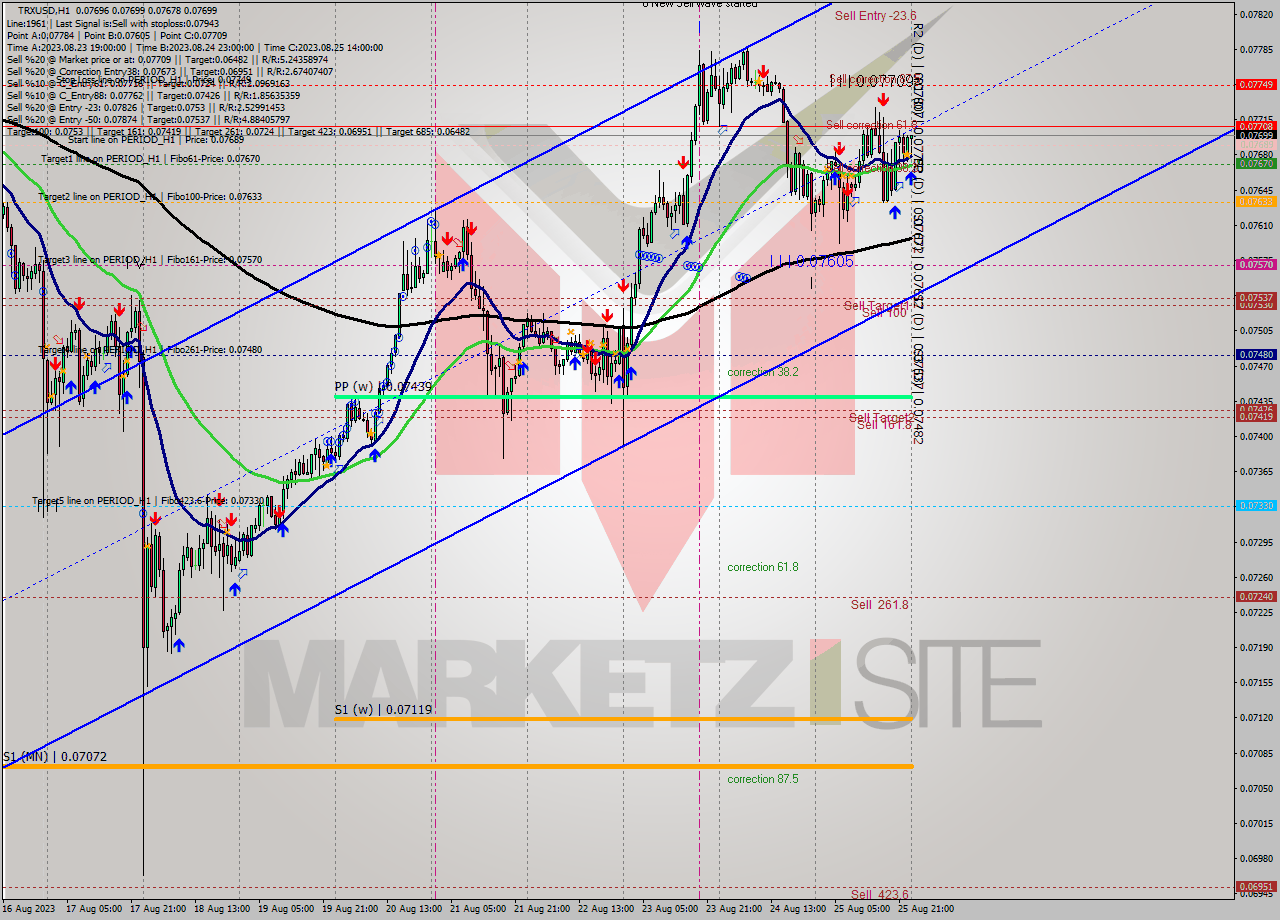Click the '19 Aug 21:00' time label
1280x920 pixels.
tap(348, 909)
